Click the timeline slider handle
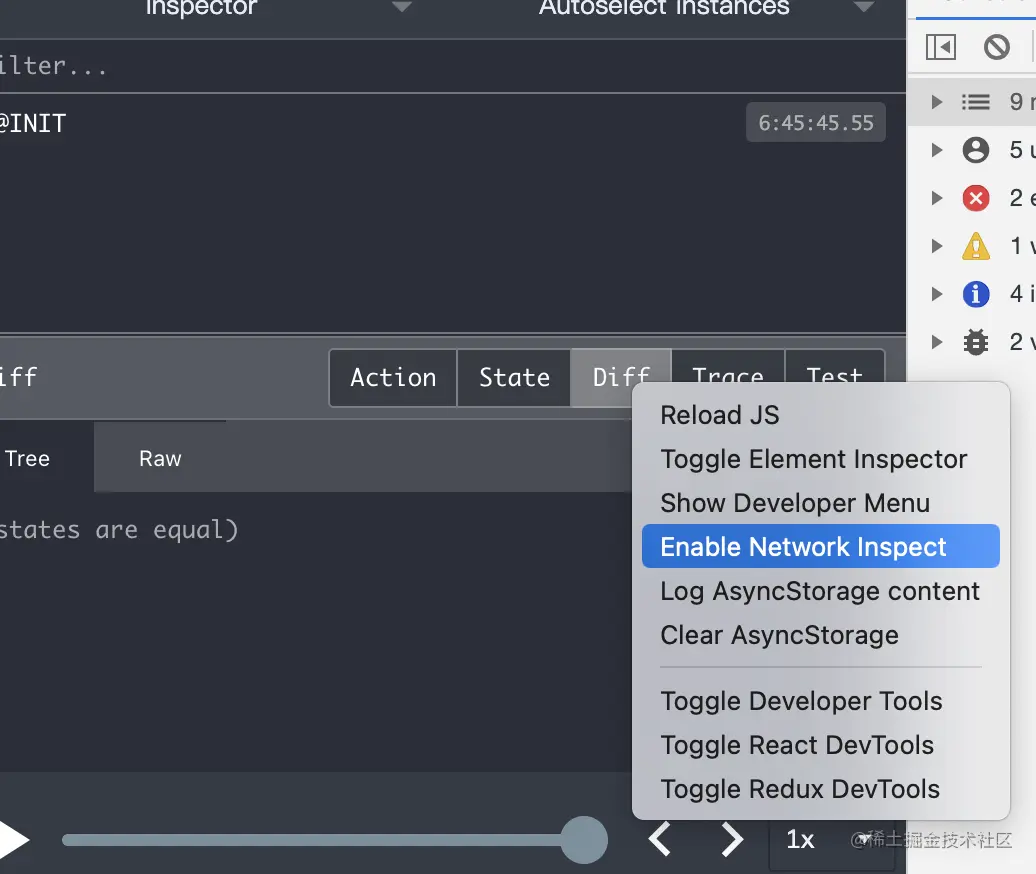This screenshot has width=1036, height=874. pos(584,840)
